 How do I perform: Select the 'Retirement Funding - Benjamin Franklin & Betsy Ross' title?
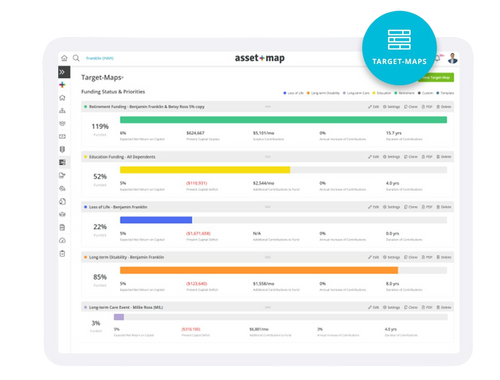[147, 107]
